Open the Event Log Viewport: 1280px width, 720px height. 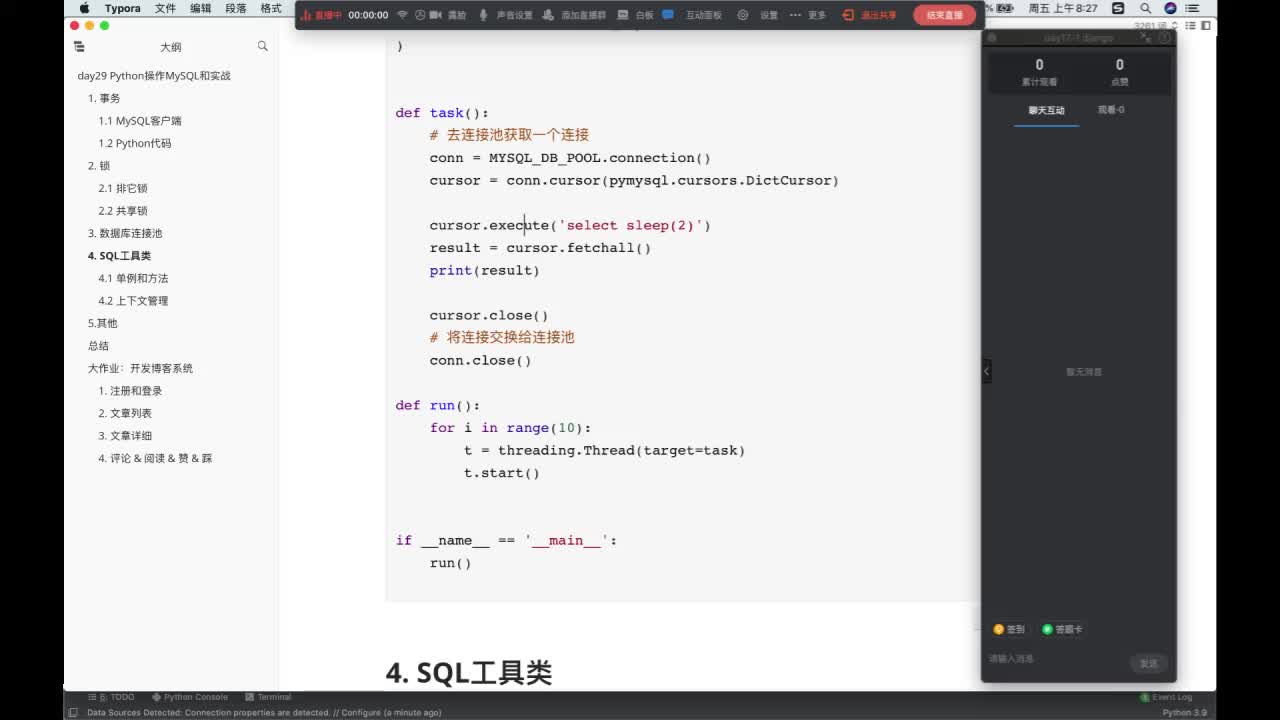tap(1166, 697)
